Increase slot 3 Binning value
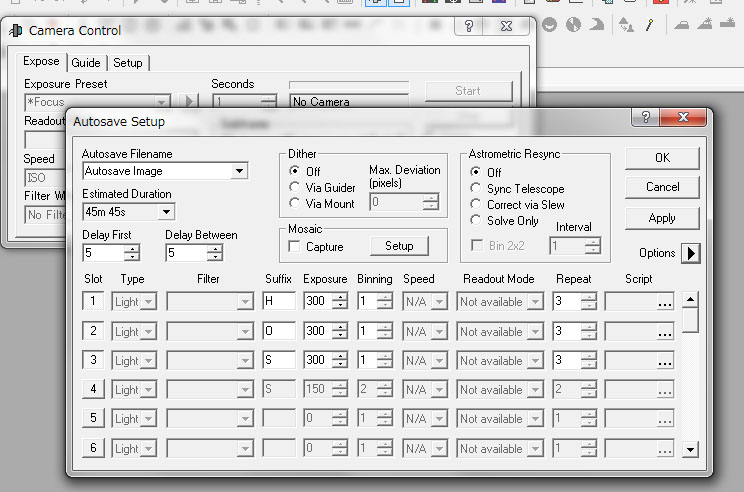Viewport: 744px width, 492px height. coord(385,357)
